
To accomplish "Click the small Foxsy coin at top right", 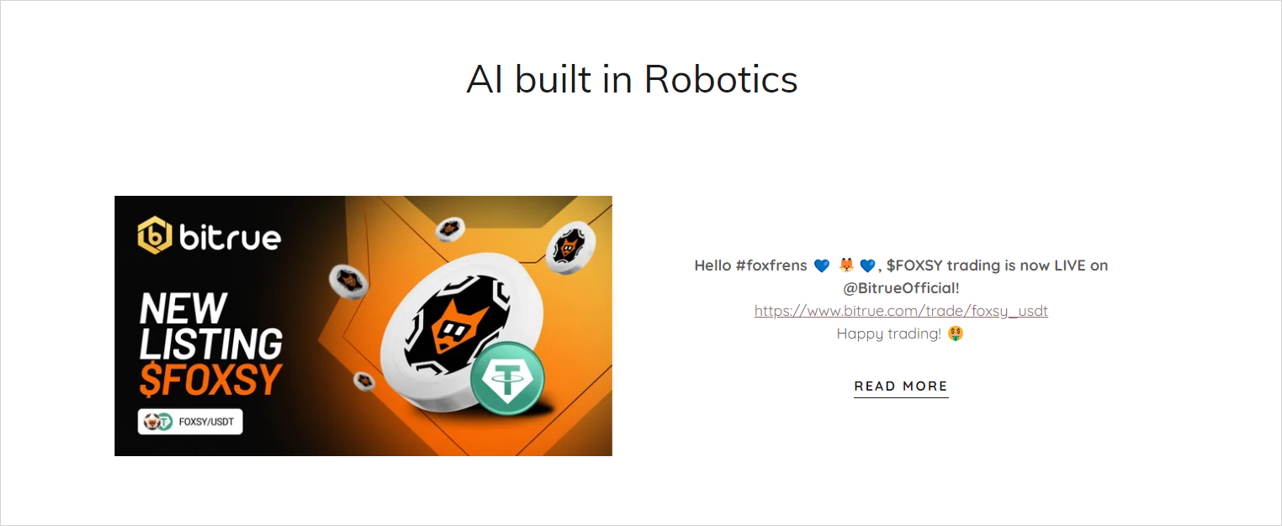I will pos(571,246).
